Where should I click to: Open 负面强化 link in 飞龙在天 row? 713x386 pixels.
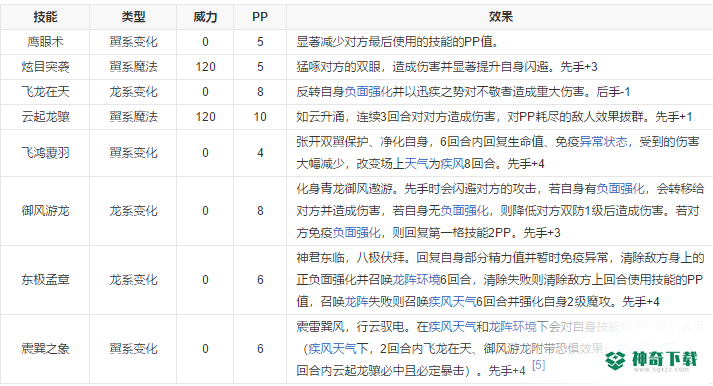point(368,92)
